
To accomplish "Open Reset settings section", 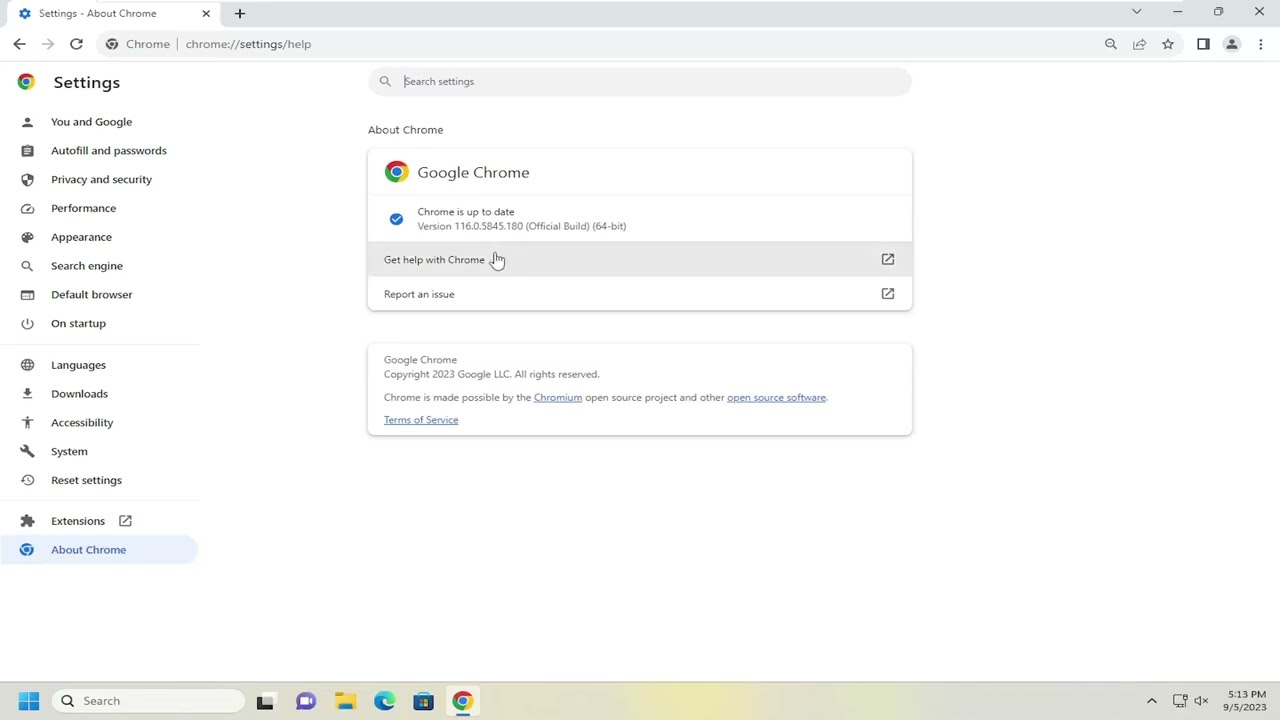I will (86, 481).
